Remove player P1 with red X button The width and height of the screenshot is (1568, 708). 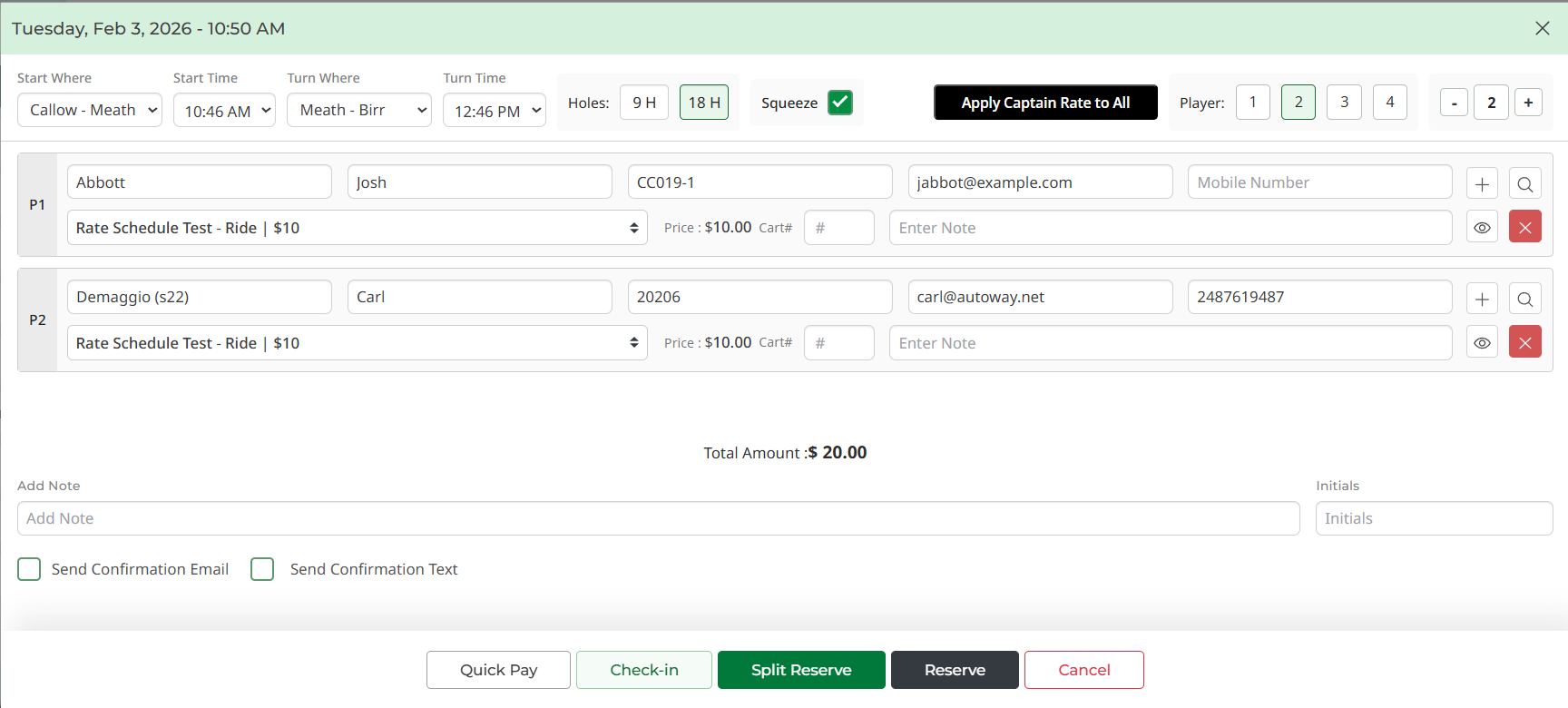coord(1524,227)
